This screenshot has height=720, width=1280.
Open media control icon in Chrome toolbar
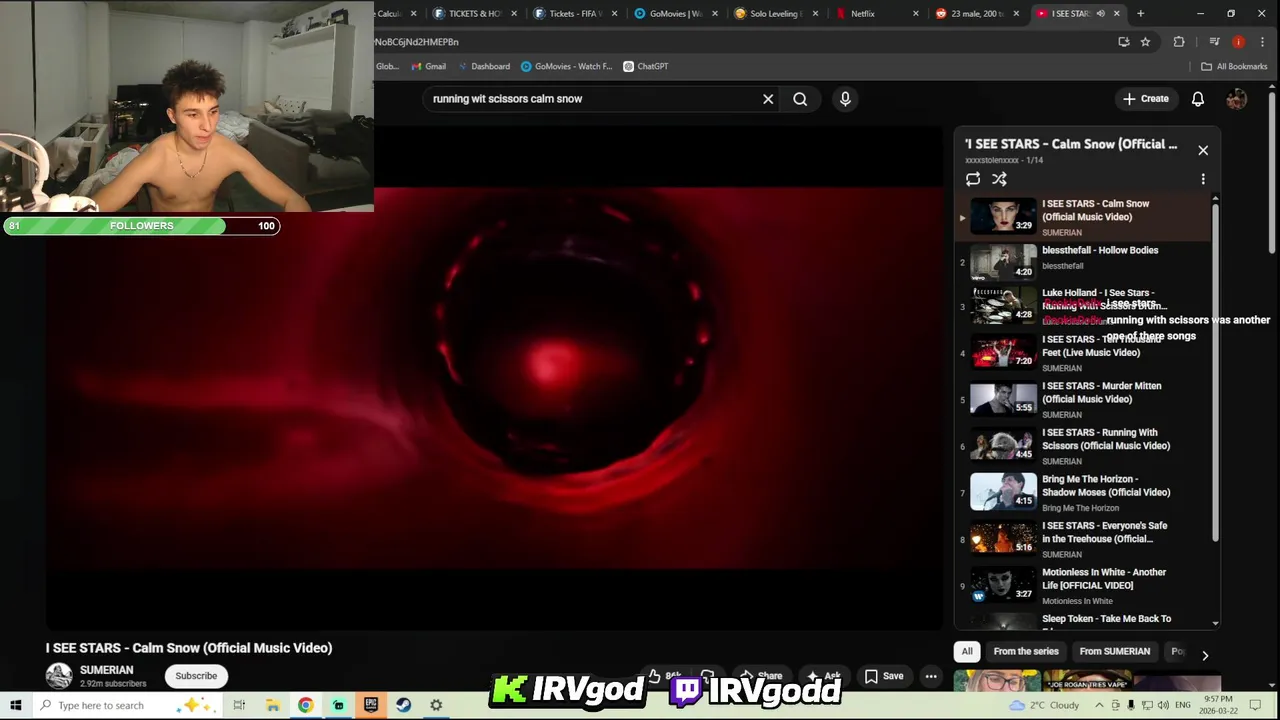pos(1214,42)
